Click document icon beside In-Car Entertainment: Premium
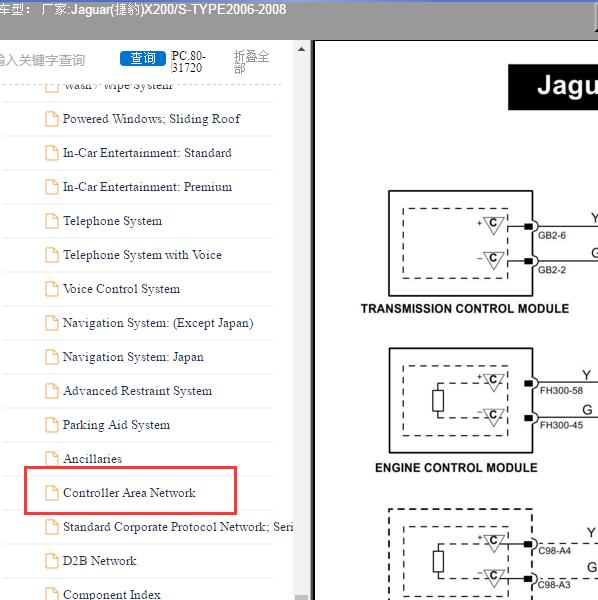The height and width of the screenshot is (600, 598). pos(52,187)
